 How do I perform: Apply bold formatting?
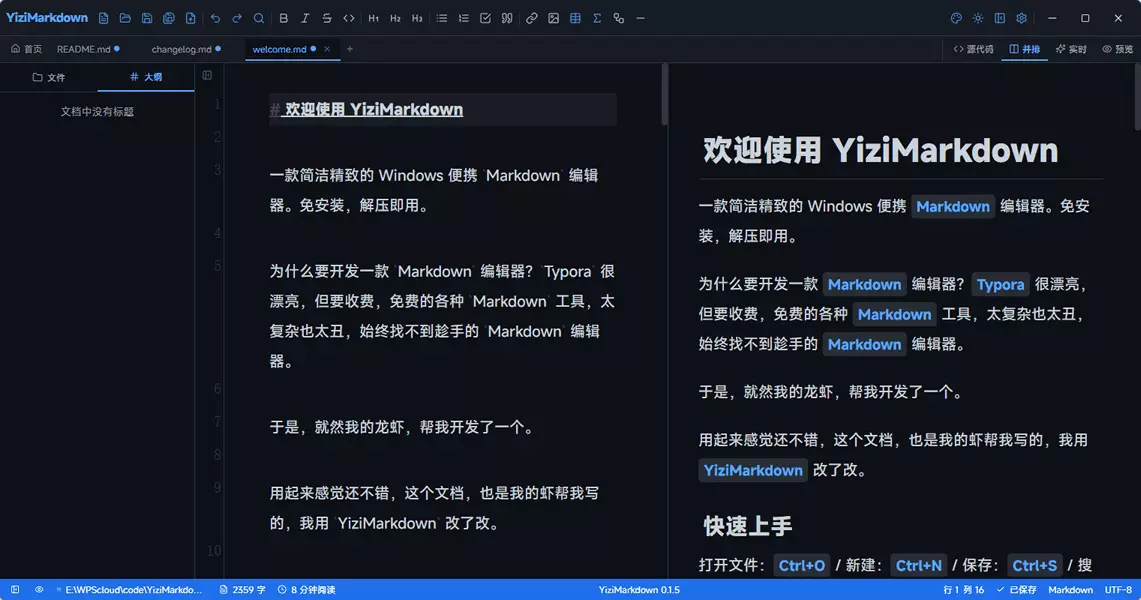tap(284, 18)
